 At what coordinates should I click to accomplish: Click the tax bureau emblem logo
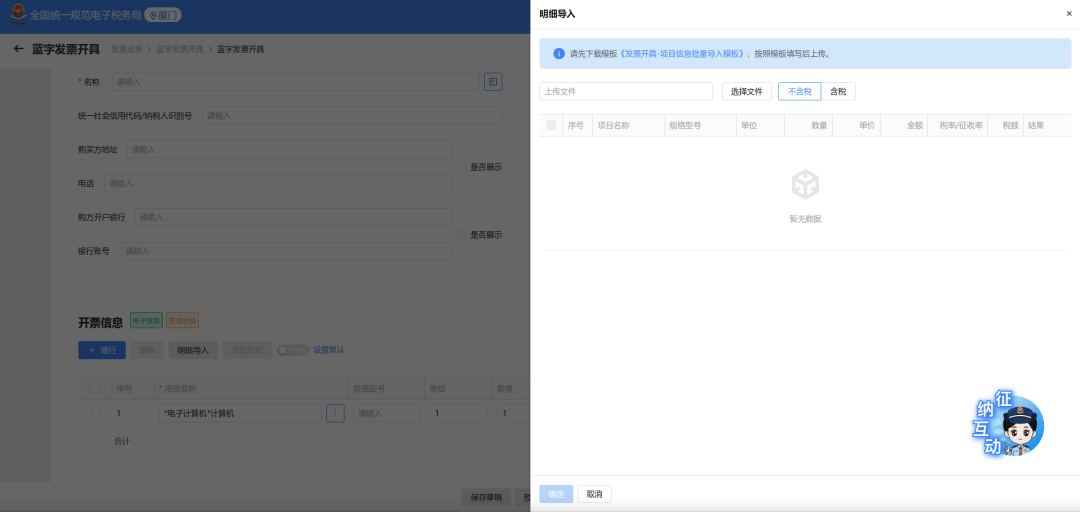16,15
